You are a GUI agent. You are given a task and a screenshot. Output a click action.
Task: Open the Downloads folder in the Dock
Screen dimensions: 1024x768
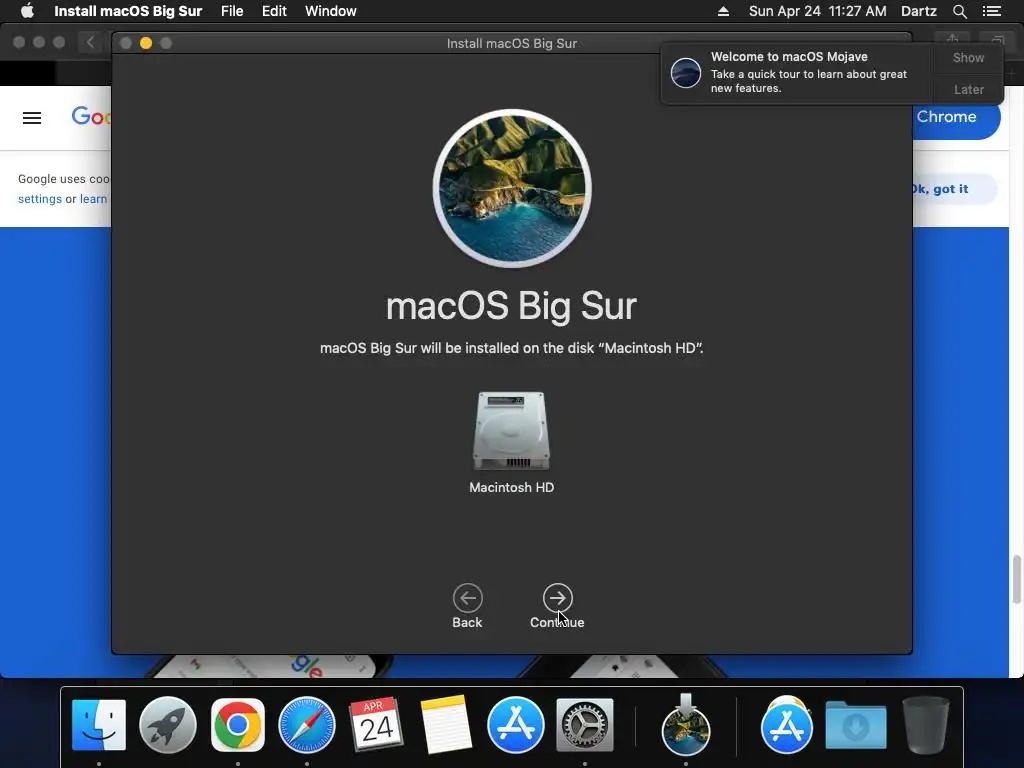pos(856,725)
